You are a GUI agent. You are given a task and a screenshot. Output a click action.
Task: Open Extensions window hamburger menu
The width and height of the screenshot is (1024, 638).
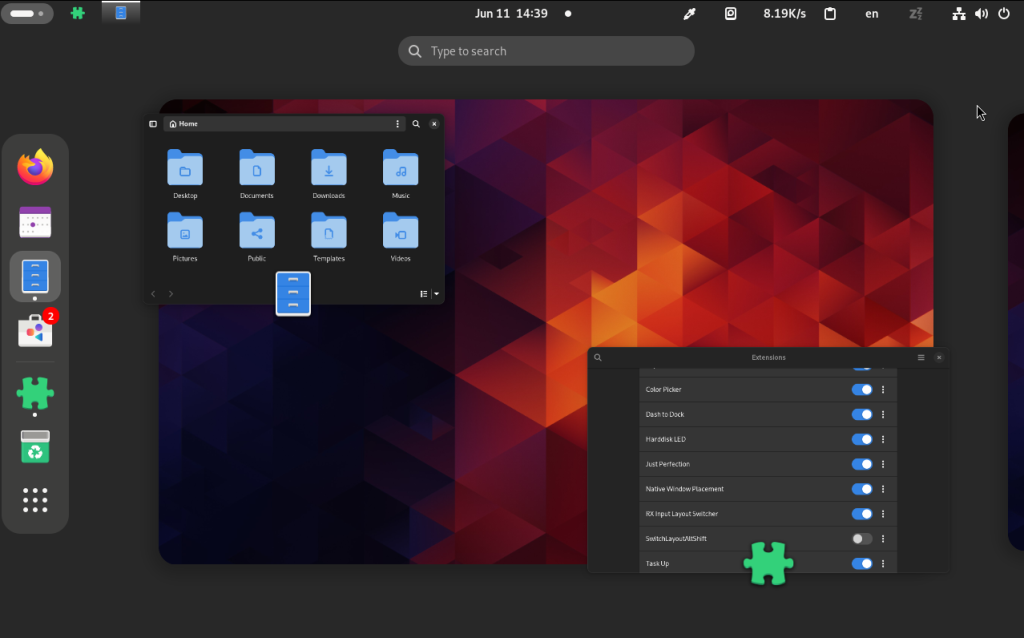[x=921, y=358]
